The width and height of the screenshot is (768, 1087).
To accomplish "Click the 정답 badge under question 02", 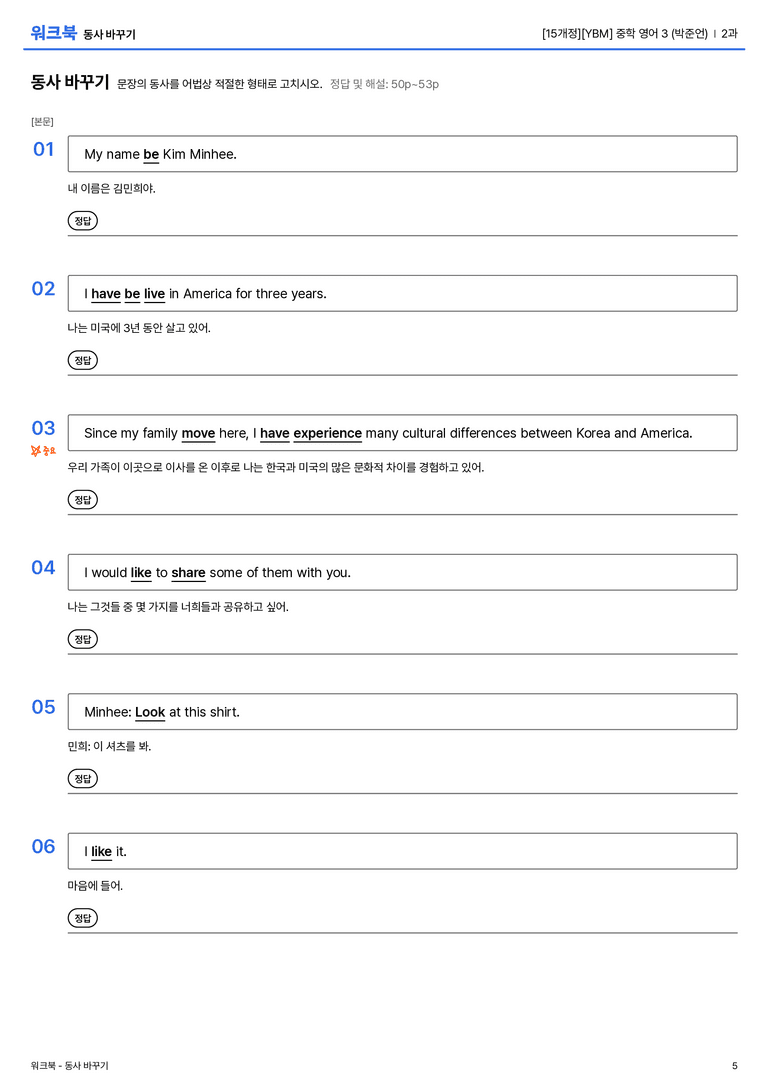I will click(82, 360).
